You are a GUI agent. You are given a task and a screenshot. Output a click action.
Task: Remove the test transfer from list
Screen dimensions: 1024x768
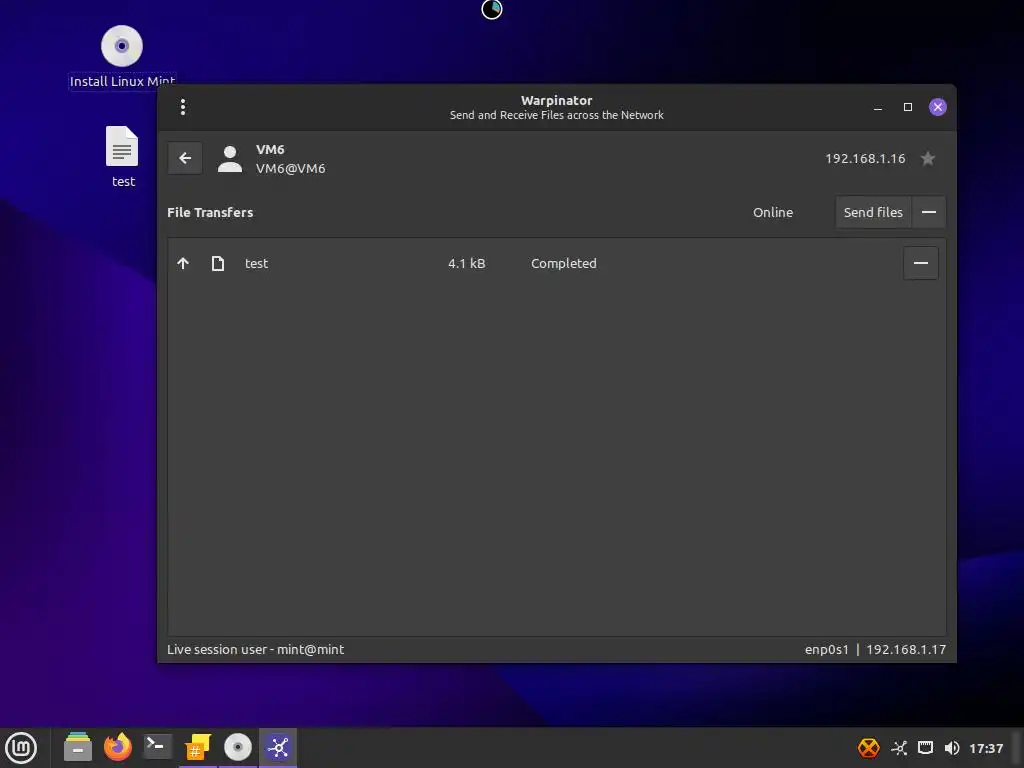tap(921, 263)
